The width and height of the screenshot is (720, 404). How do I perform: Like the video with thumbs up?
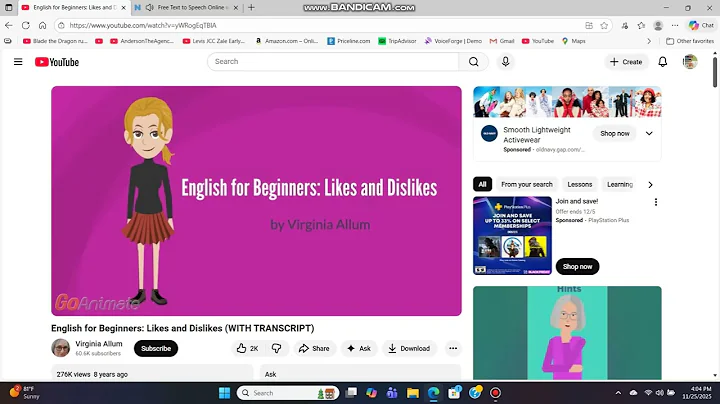[x=247, y=348]
